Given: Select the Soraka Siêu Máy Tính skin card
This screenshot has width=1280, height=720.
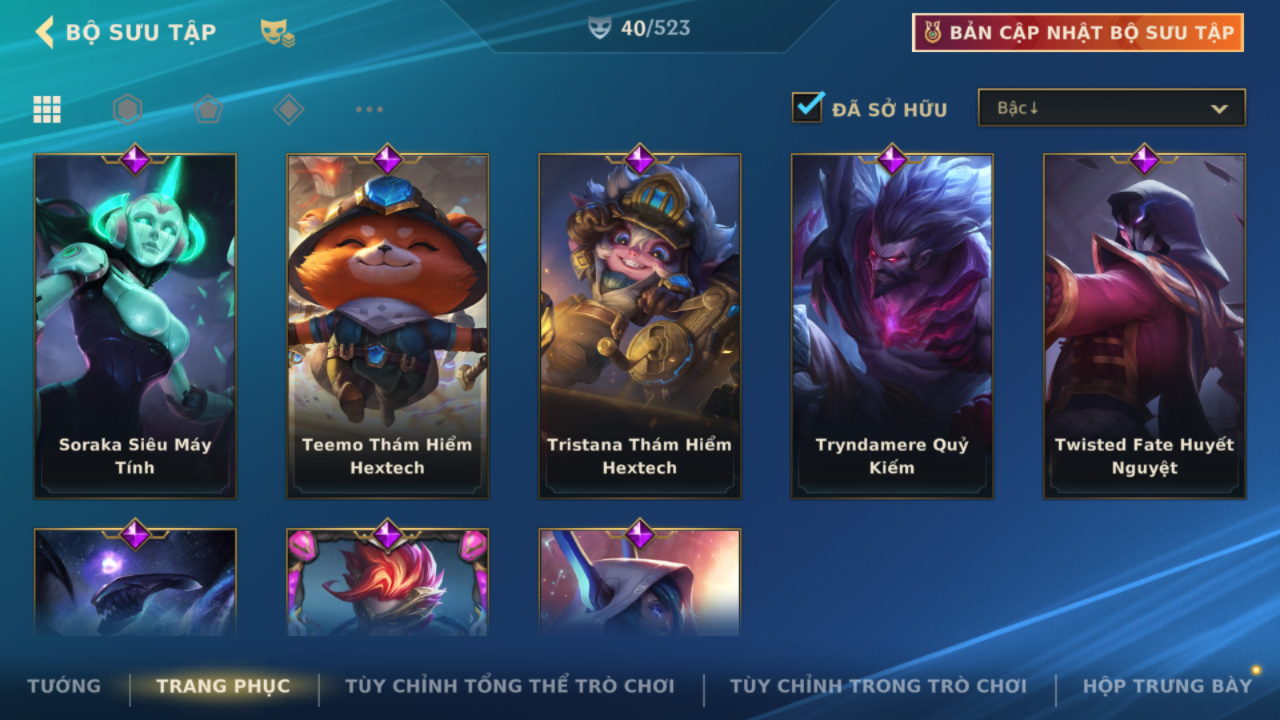Looking at the screenshot, I should point(135,326).
